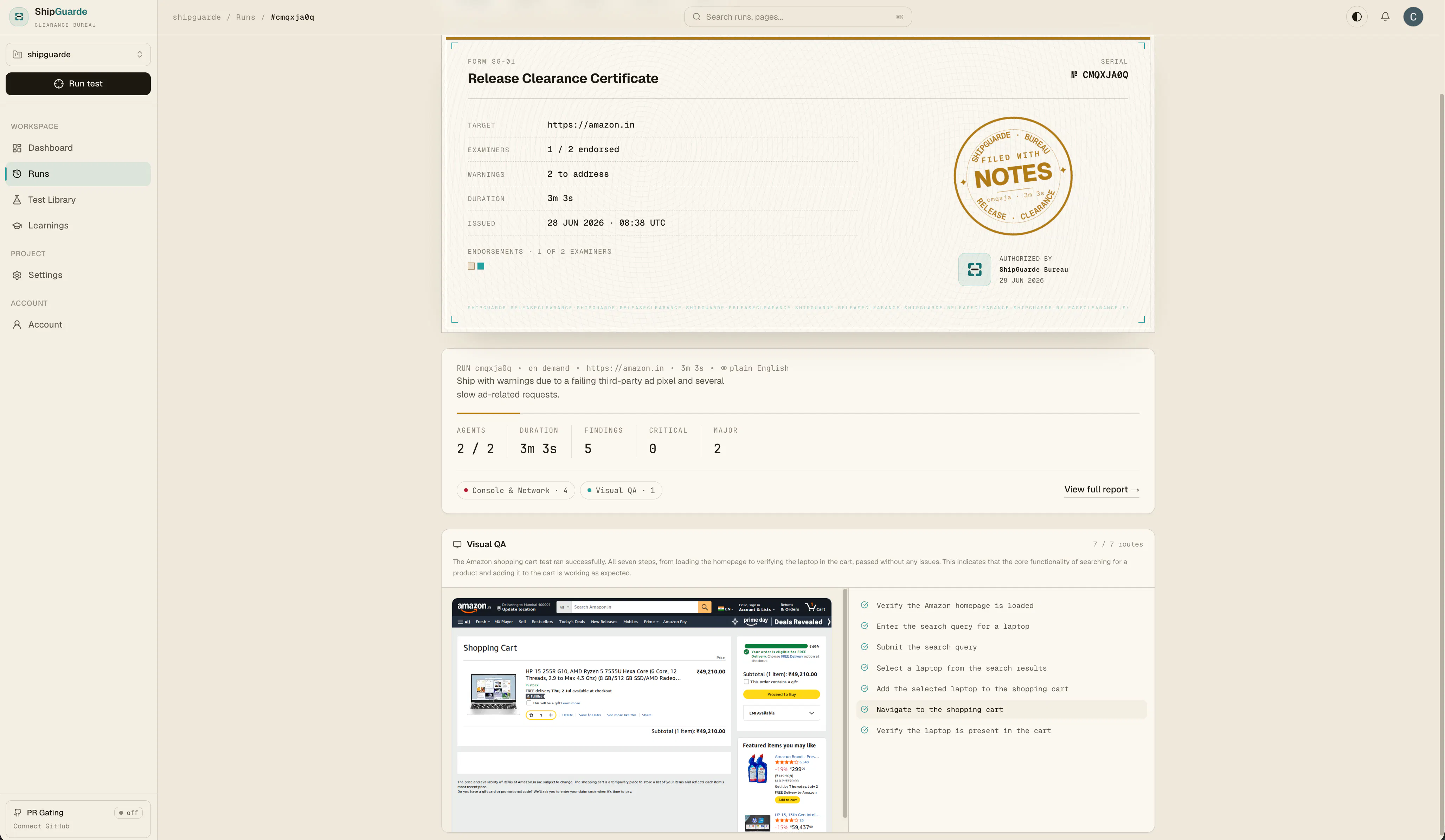Viewport: 1445px width, 840px height.
Task: Click check icon for Select a laptop step
Action: click(x=864, y=667)
